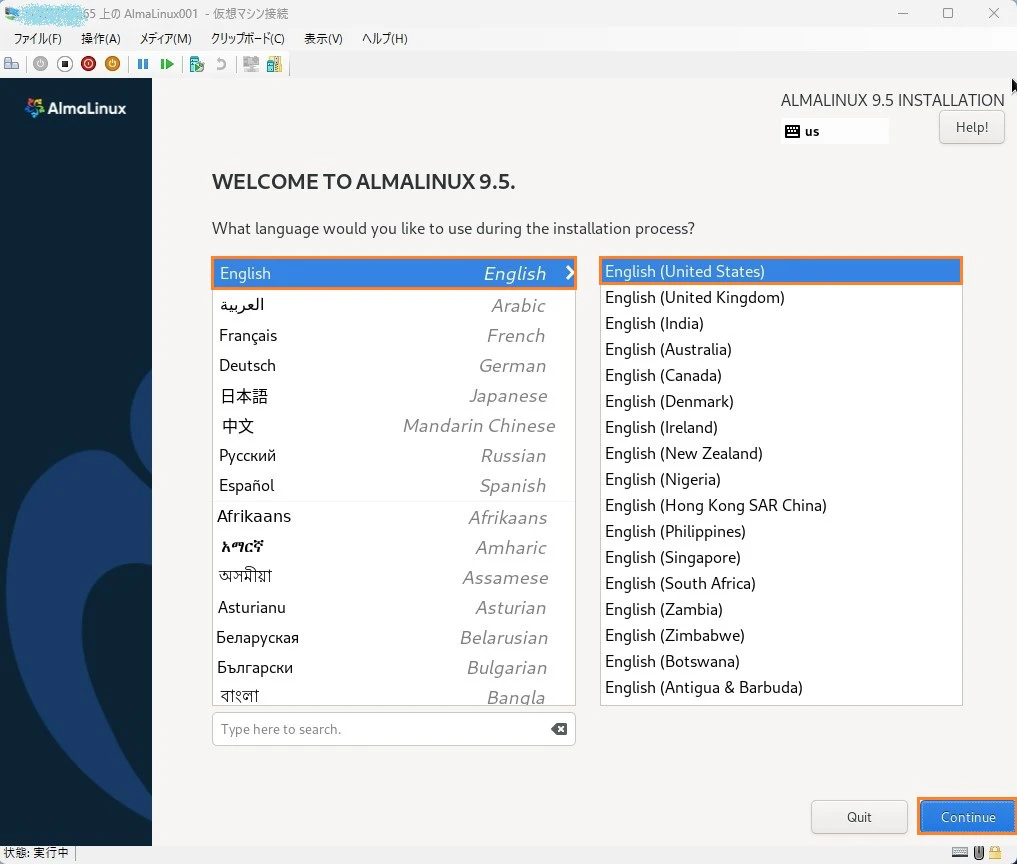
Task: Choose English (Botswana) locale
Action: [781, 661]
